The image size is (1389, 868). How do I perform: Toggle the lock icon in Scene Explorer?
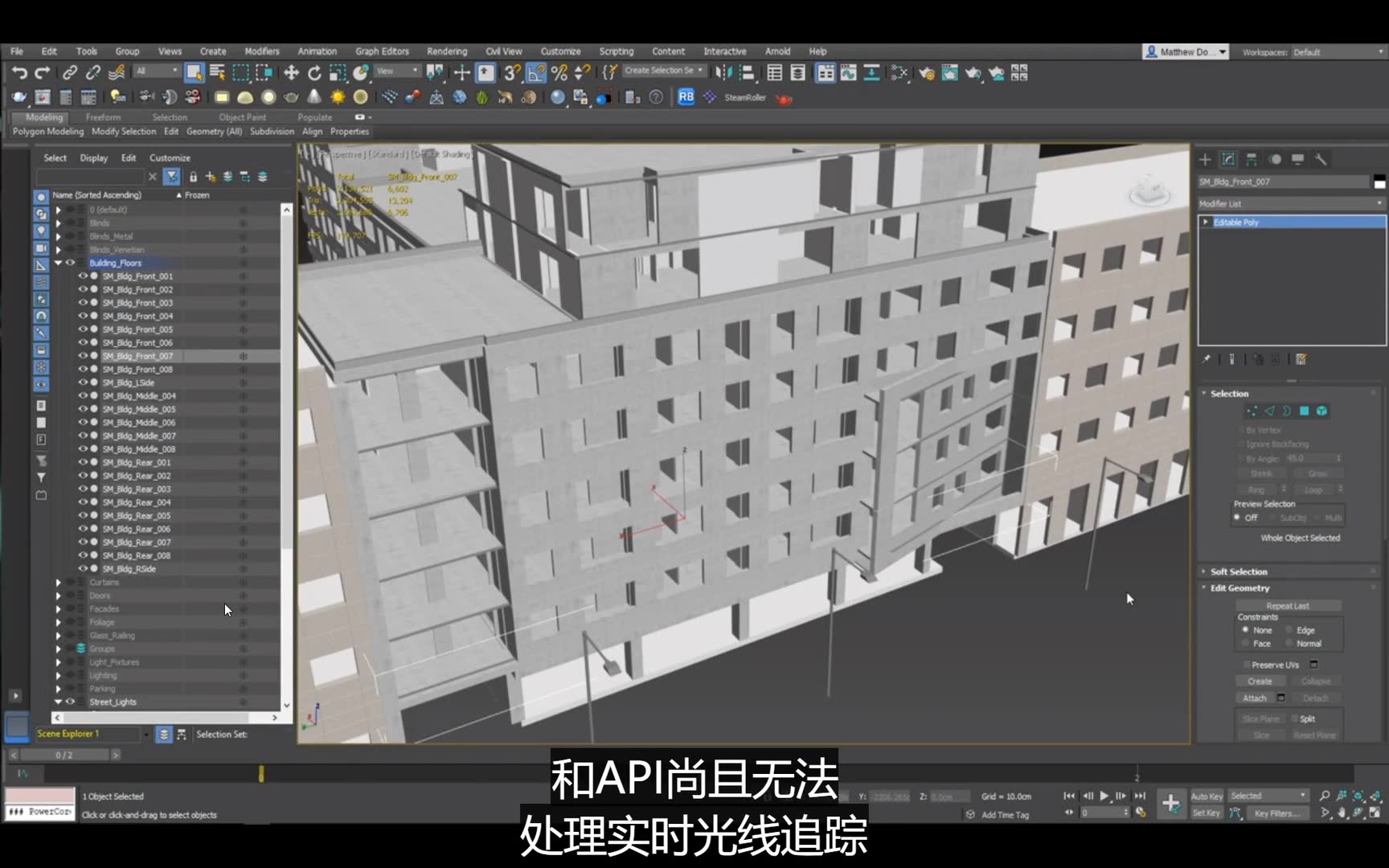pyautogui.click(x=193, y=176)
